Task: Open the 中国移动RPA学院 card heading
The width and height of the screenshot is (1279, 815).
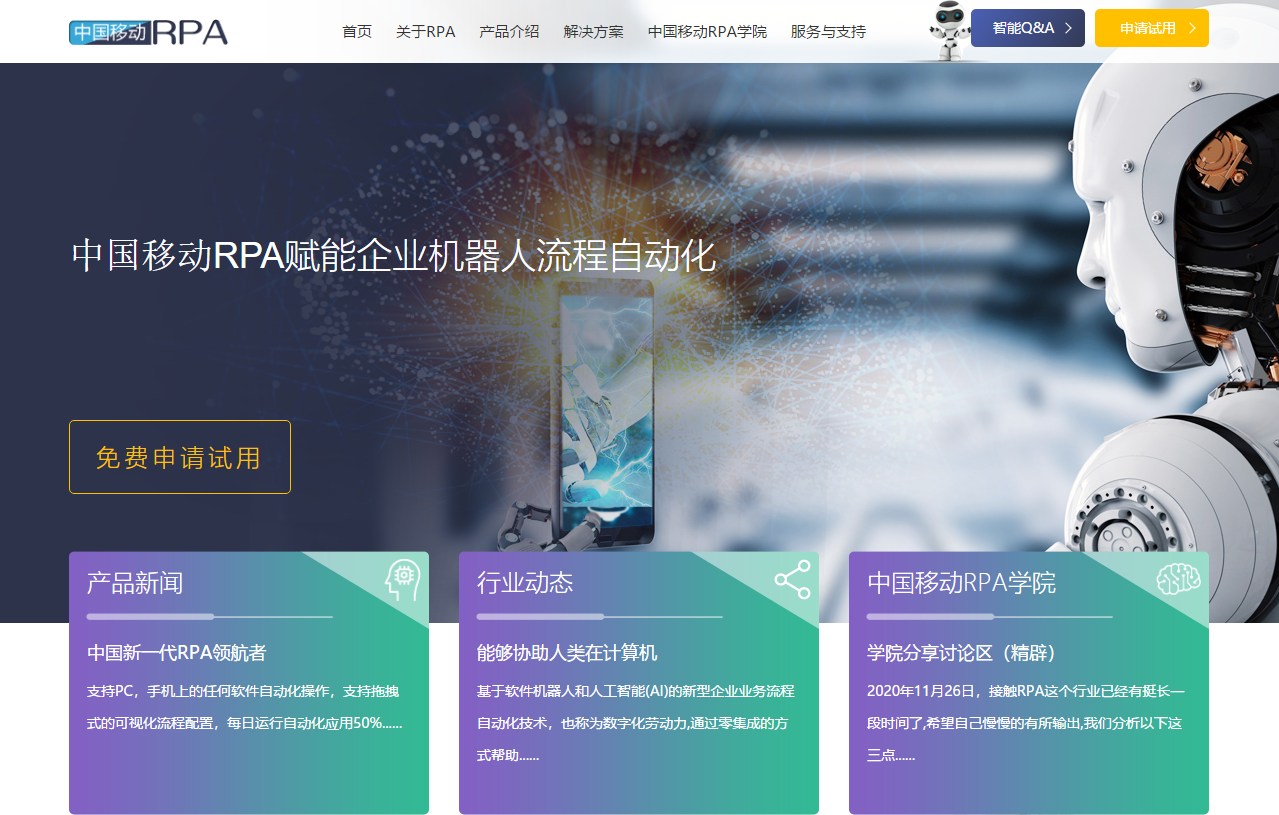Action: click(x=961, y=583)
